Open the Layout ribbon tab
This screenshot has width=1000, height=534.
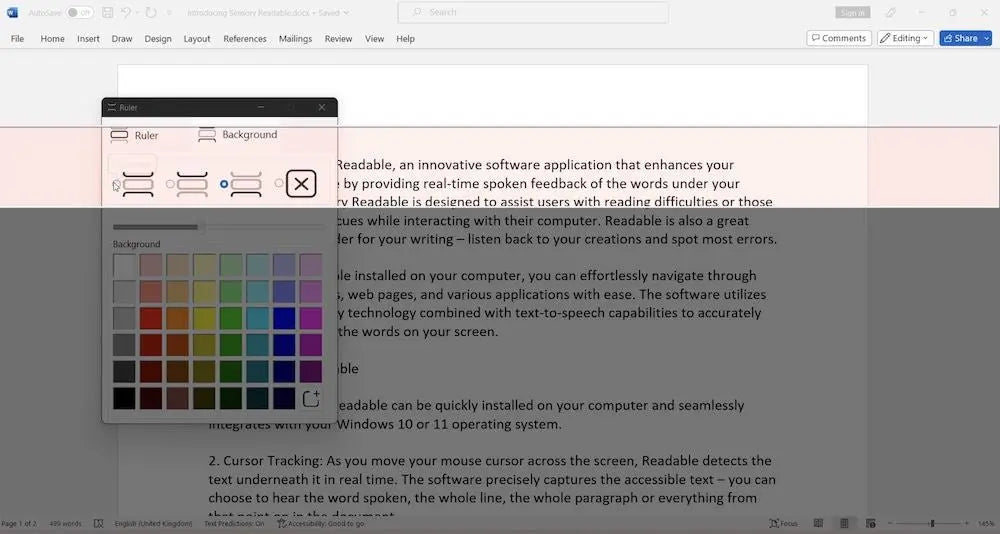point(196,38)
